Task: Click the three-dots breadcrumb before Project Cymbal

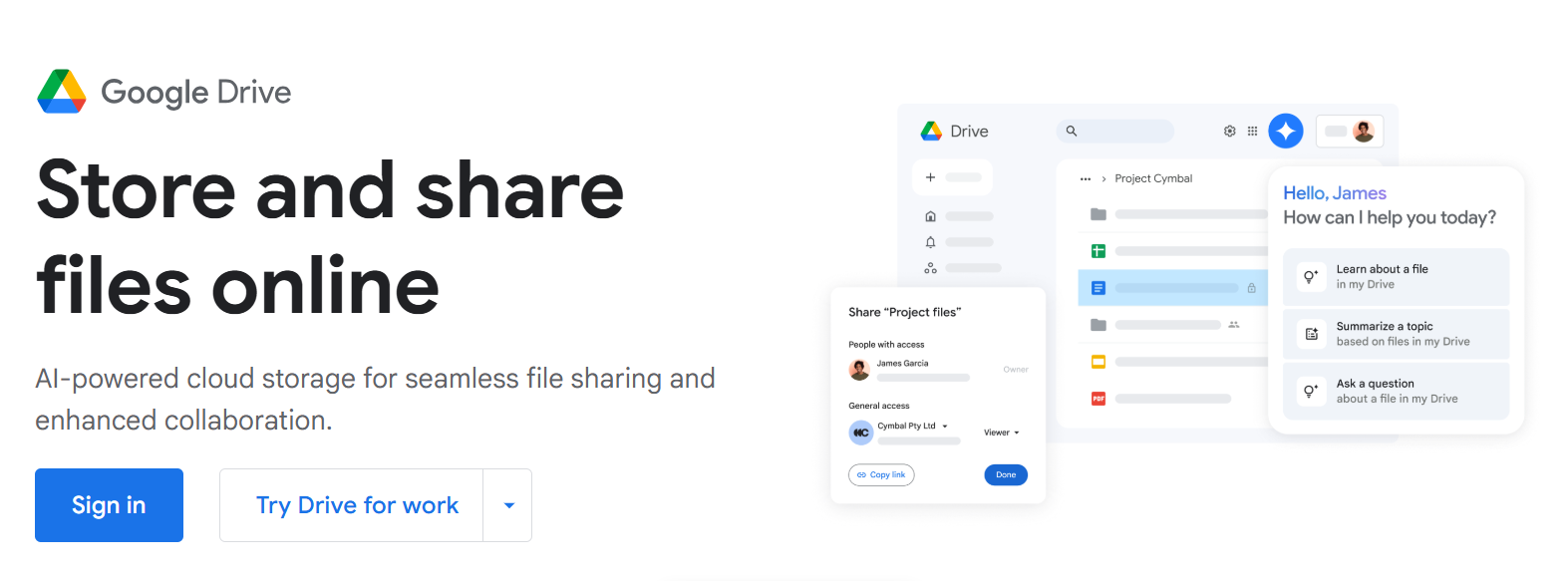Action: [x=1085, y=179]
